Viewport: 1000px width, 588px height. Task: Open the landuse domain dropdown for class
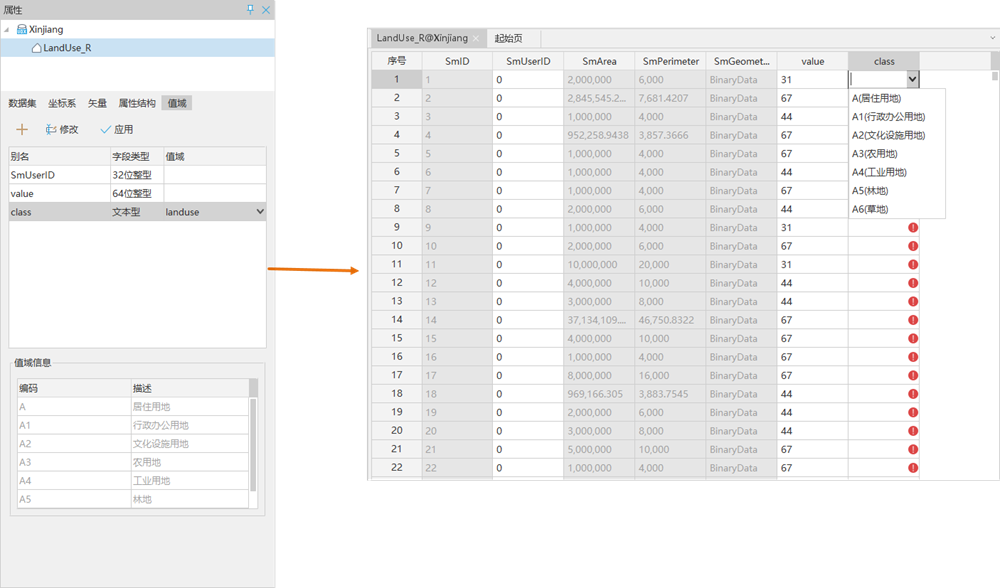260,212
